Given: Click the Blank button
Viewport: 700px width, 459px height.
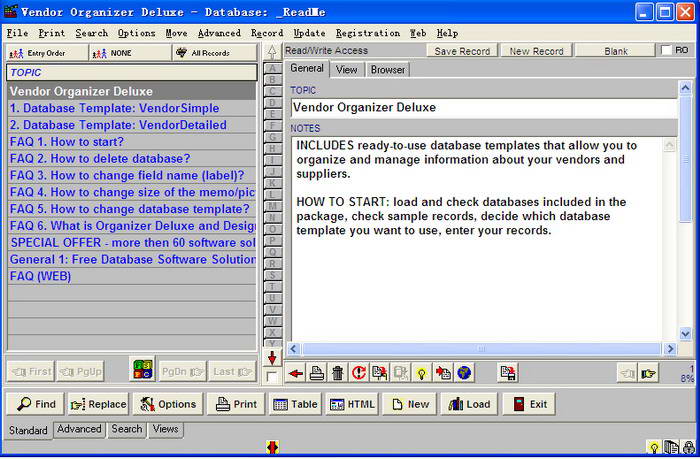Looking at the screenshot, I should [616, 51].
